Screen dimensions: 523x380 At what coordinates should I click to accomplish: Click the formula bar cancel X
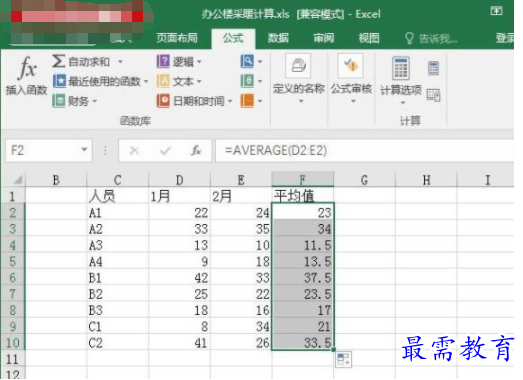(x=134, y=151)
